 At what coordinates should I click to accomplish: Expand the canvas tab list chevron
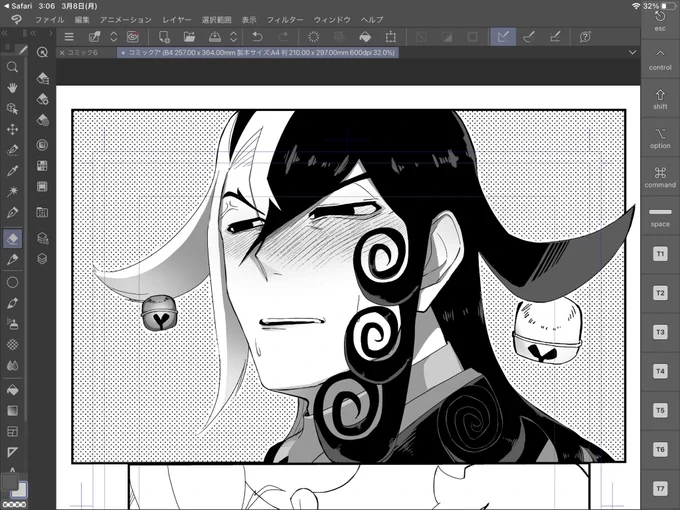click(632, 52)
